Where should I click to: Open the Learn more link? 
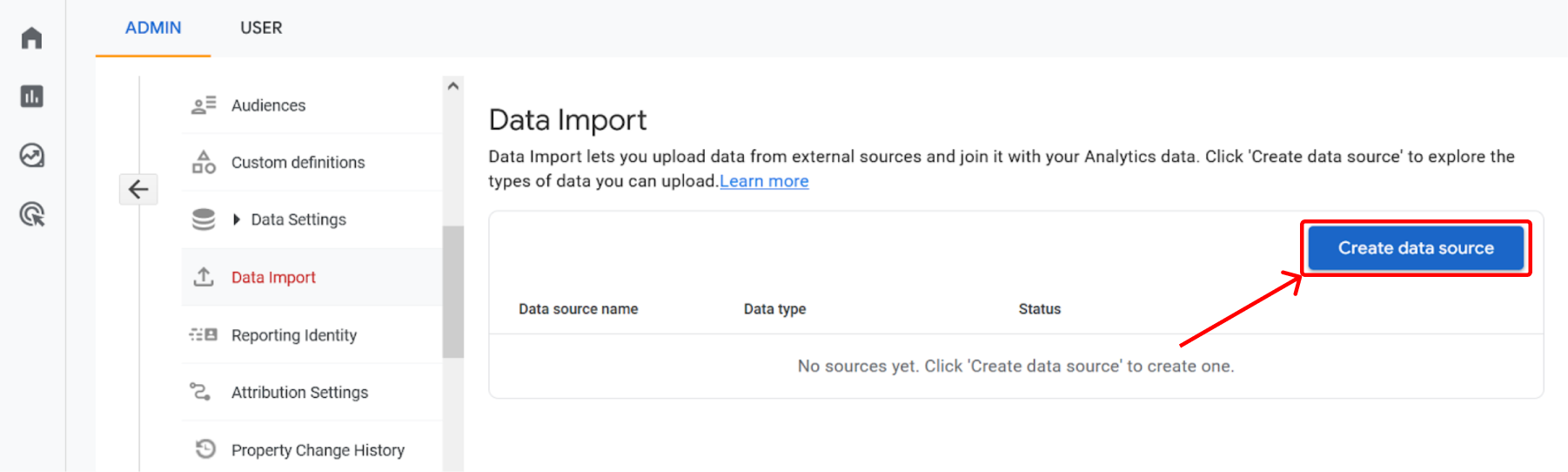tap(764, 181)
